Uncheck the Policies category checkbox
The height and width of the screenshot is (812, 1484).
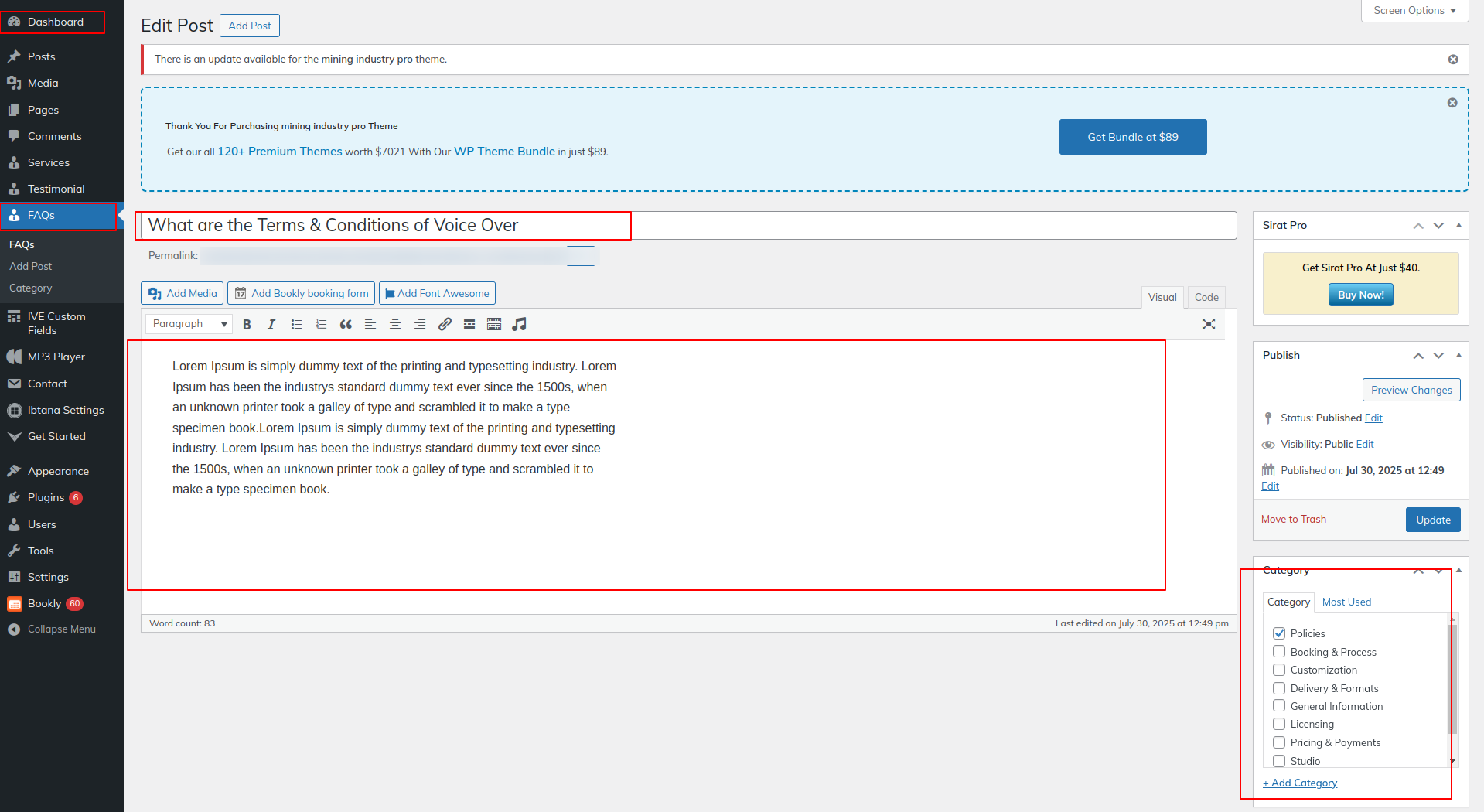pos(1279,633)
